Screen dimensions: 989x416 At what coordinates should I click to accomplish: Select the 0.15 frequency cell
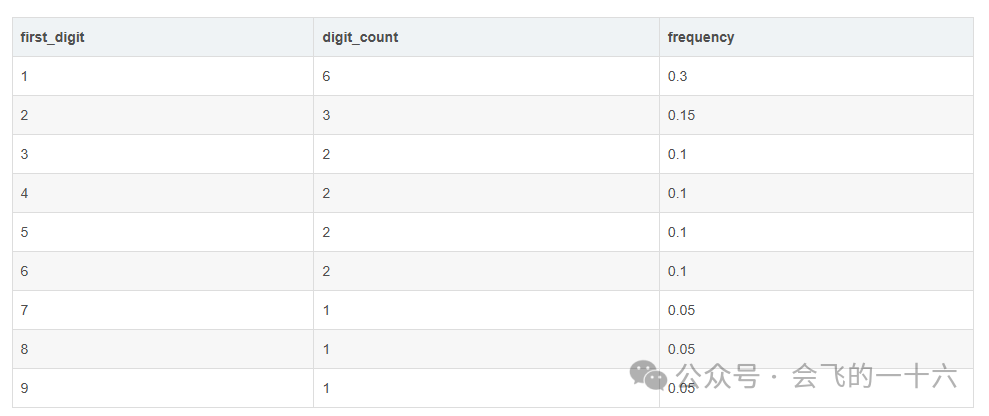pos(681,115)
